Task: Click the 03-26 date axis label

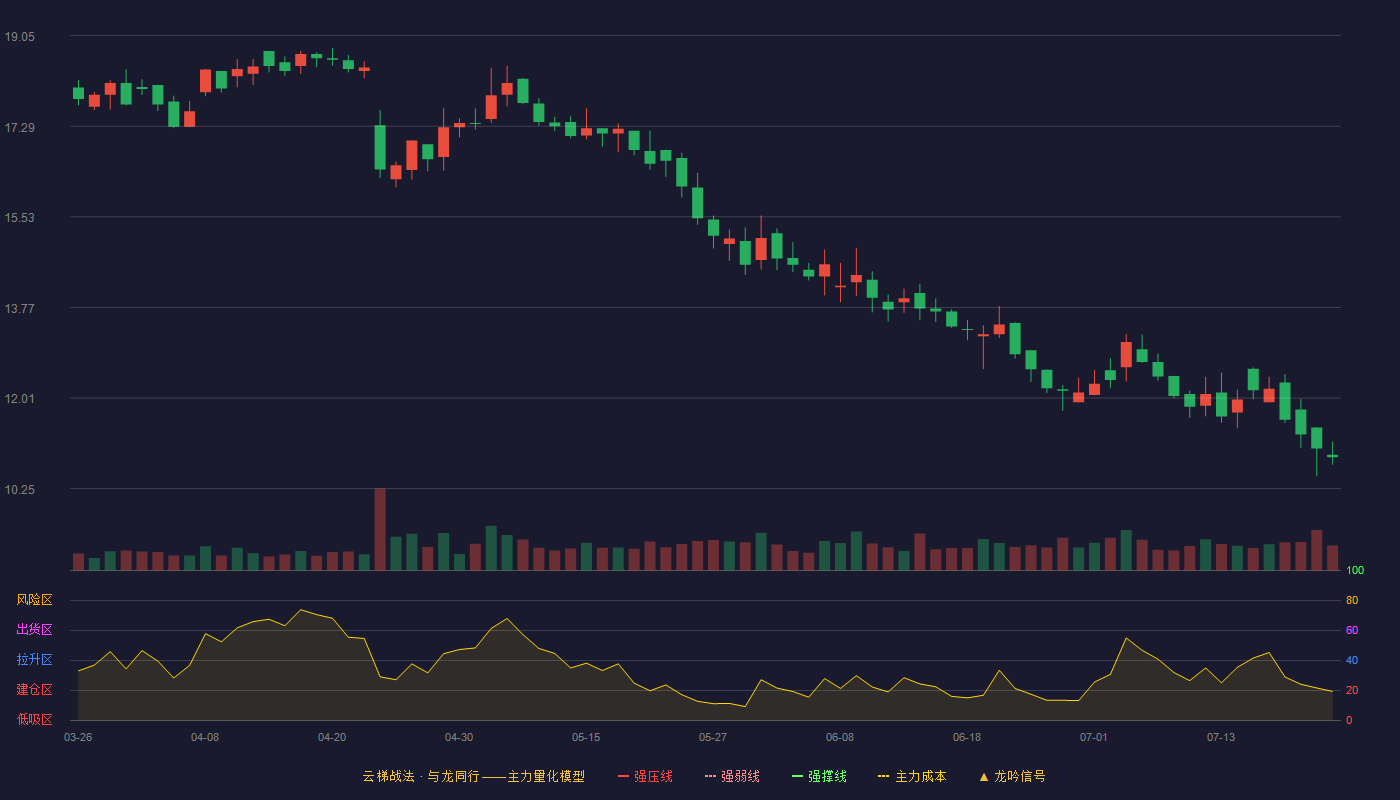Action: click(x=78, y=737)
